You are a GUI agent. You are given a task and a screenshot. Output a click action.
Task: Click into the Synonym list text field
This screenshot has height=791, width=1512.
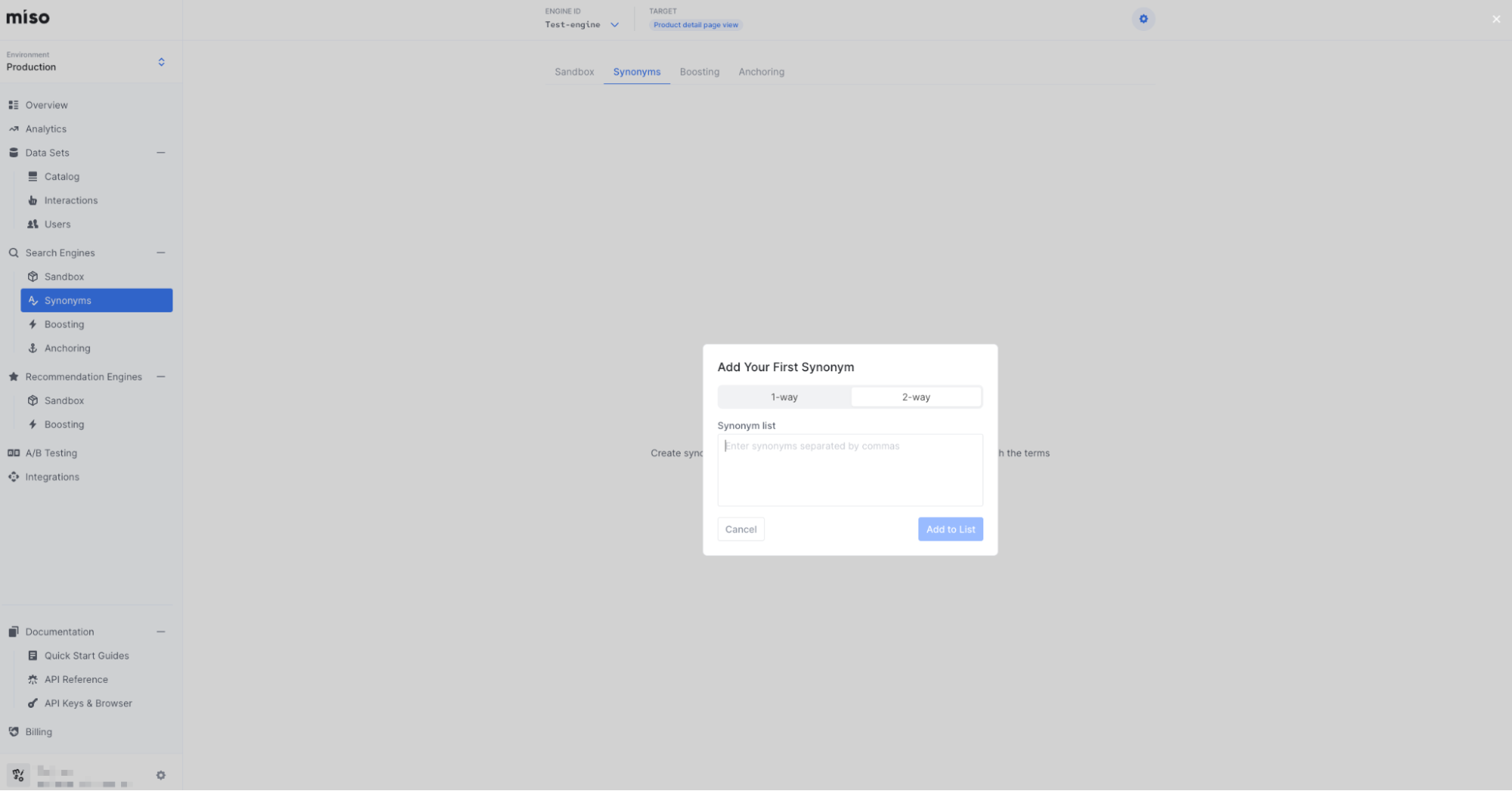[x=849, y=470]
